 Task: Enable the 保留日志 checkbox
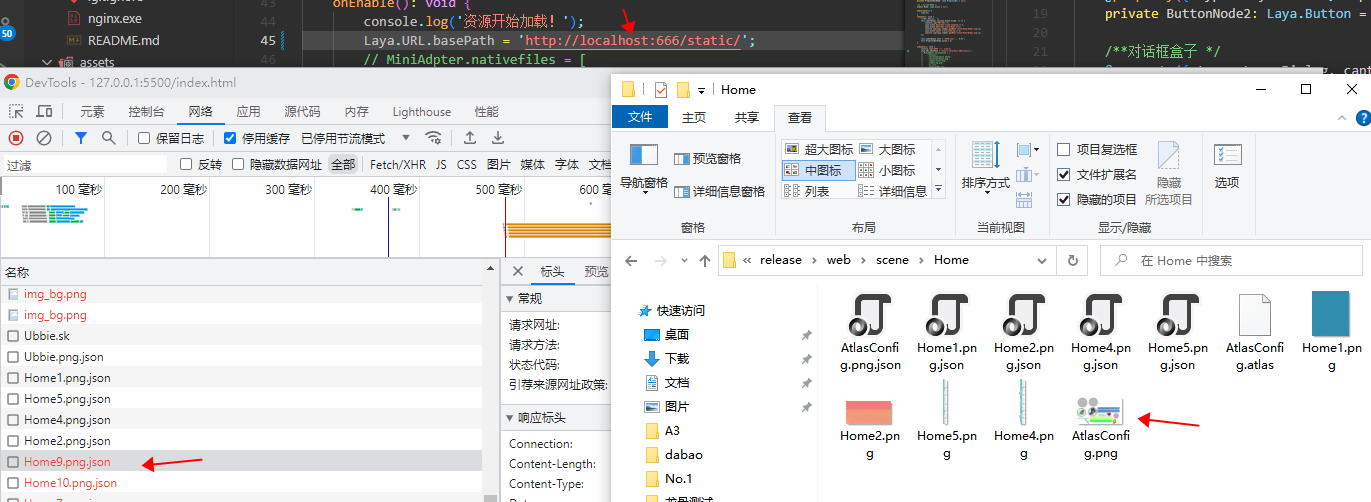coord(144,138)
